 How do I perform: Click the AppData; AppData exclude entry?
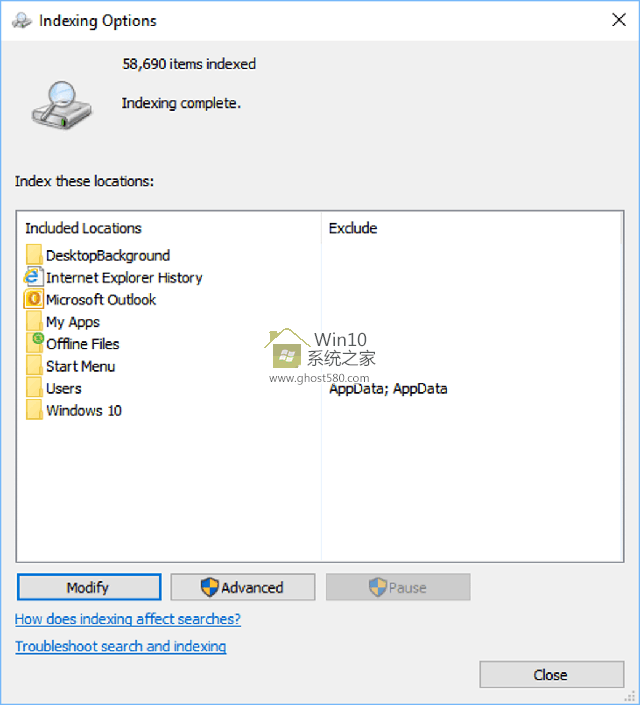pos(388,388)
